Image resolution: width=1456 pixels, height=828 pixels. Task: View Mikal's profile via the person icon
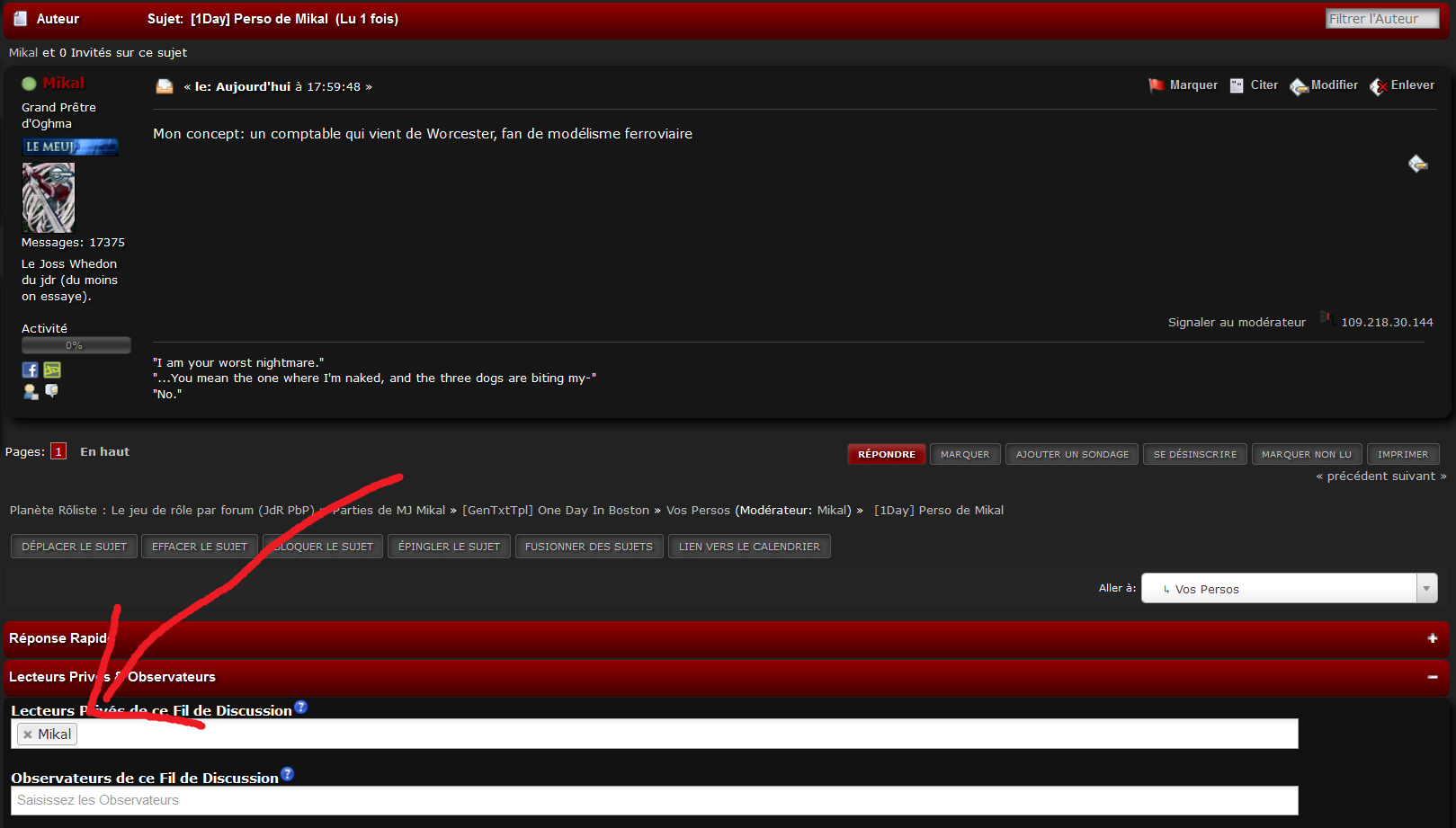(31, 391)
